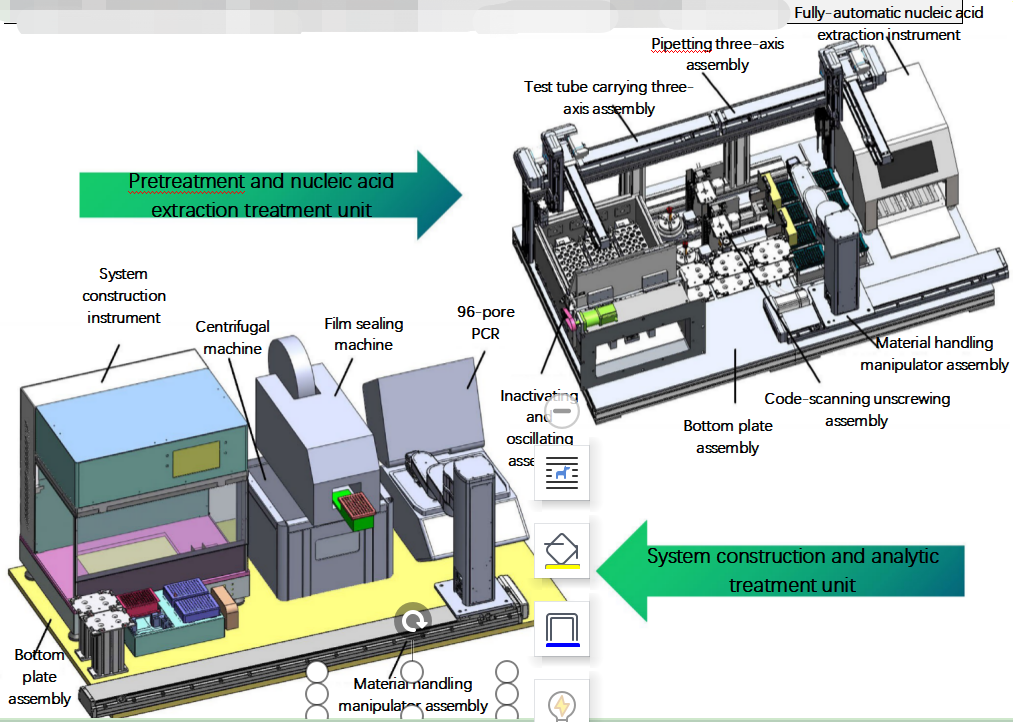The image size is (1013, 722).
Task: Click the 'Pipetting three-axis assembly' label
Action: click(717, 54)
